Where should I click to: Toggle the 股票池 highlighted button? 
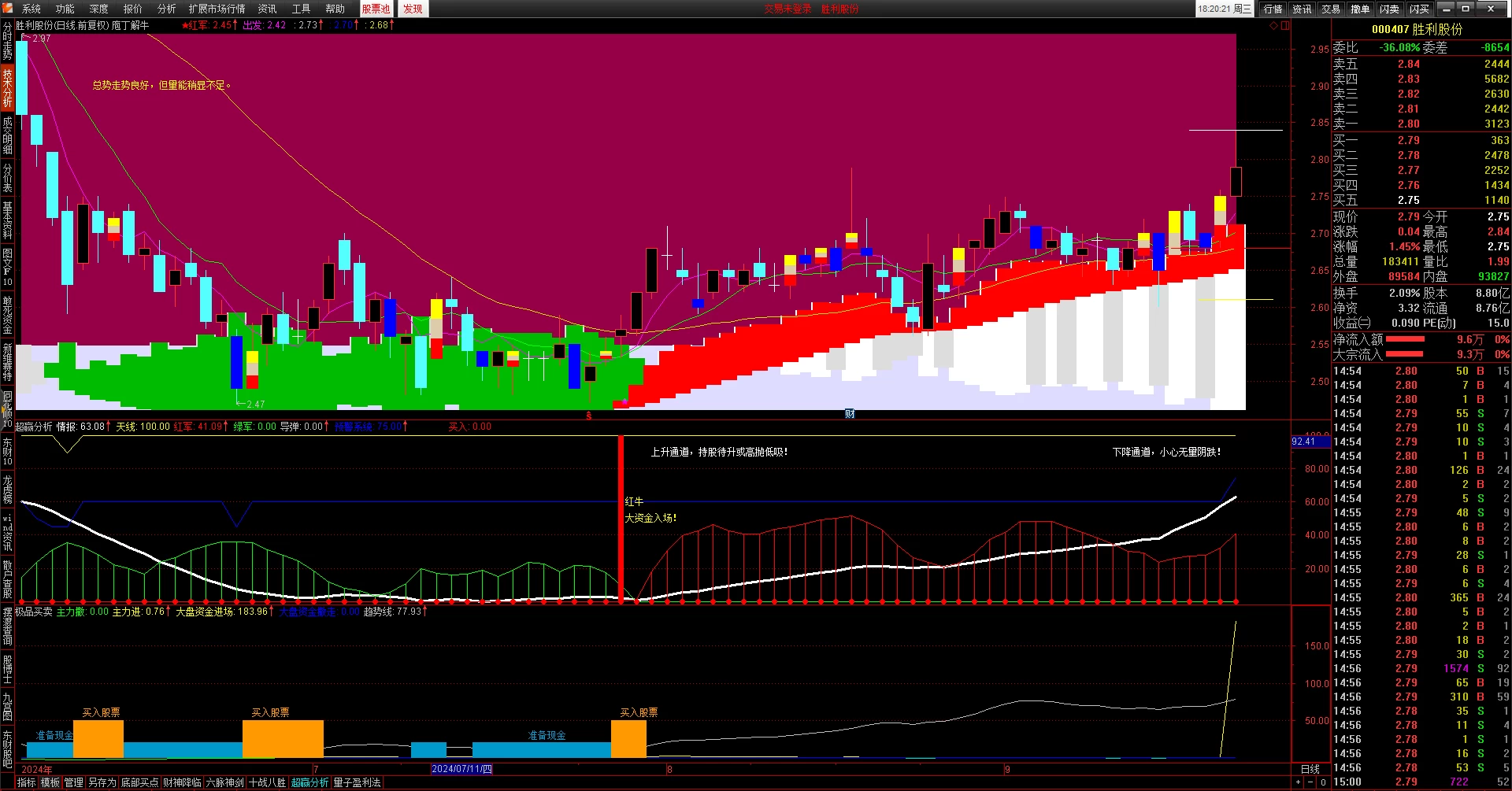tap(376, 9)
